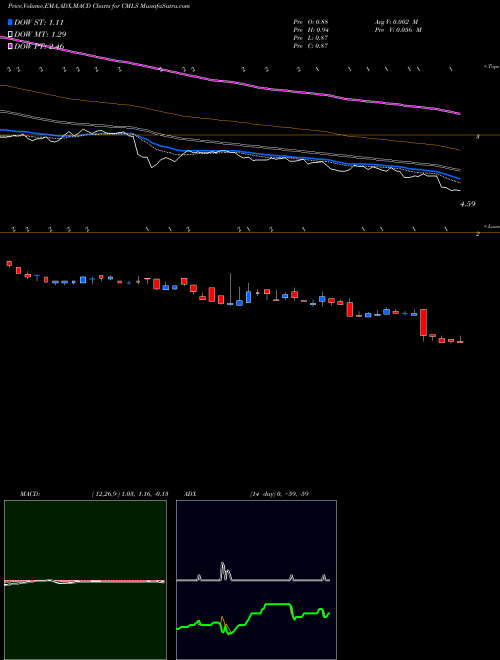Click the 'Pre H: 0.94' value

311,30
